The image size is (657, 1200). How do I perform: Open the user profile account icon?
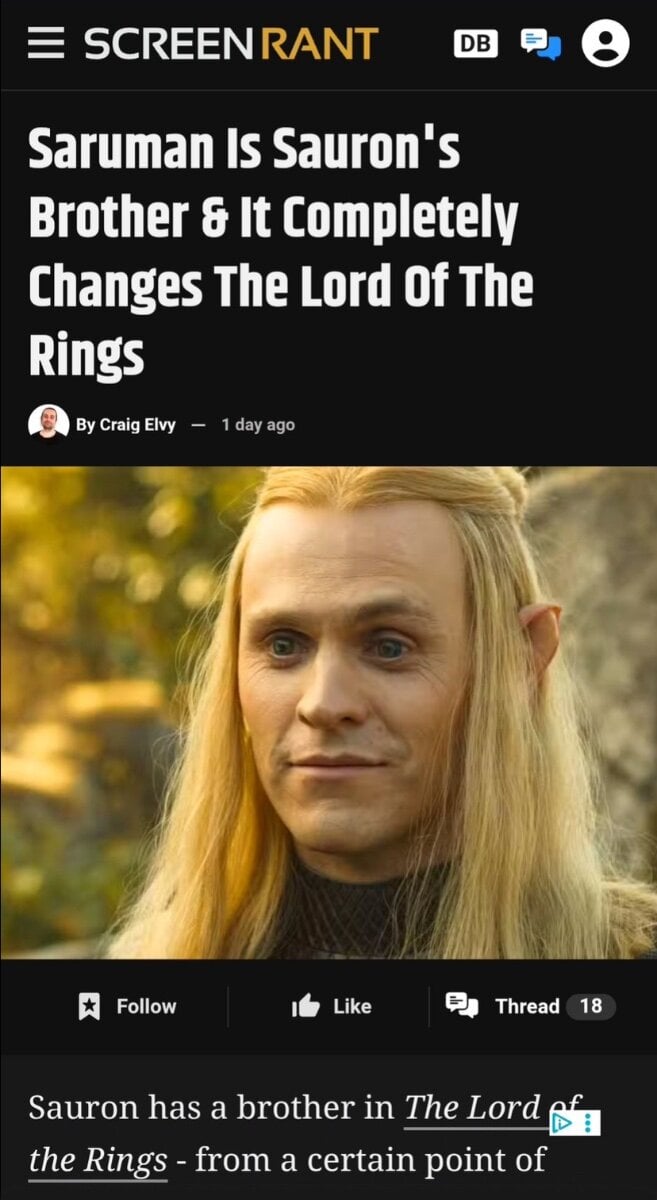click(606, 44)
